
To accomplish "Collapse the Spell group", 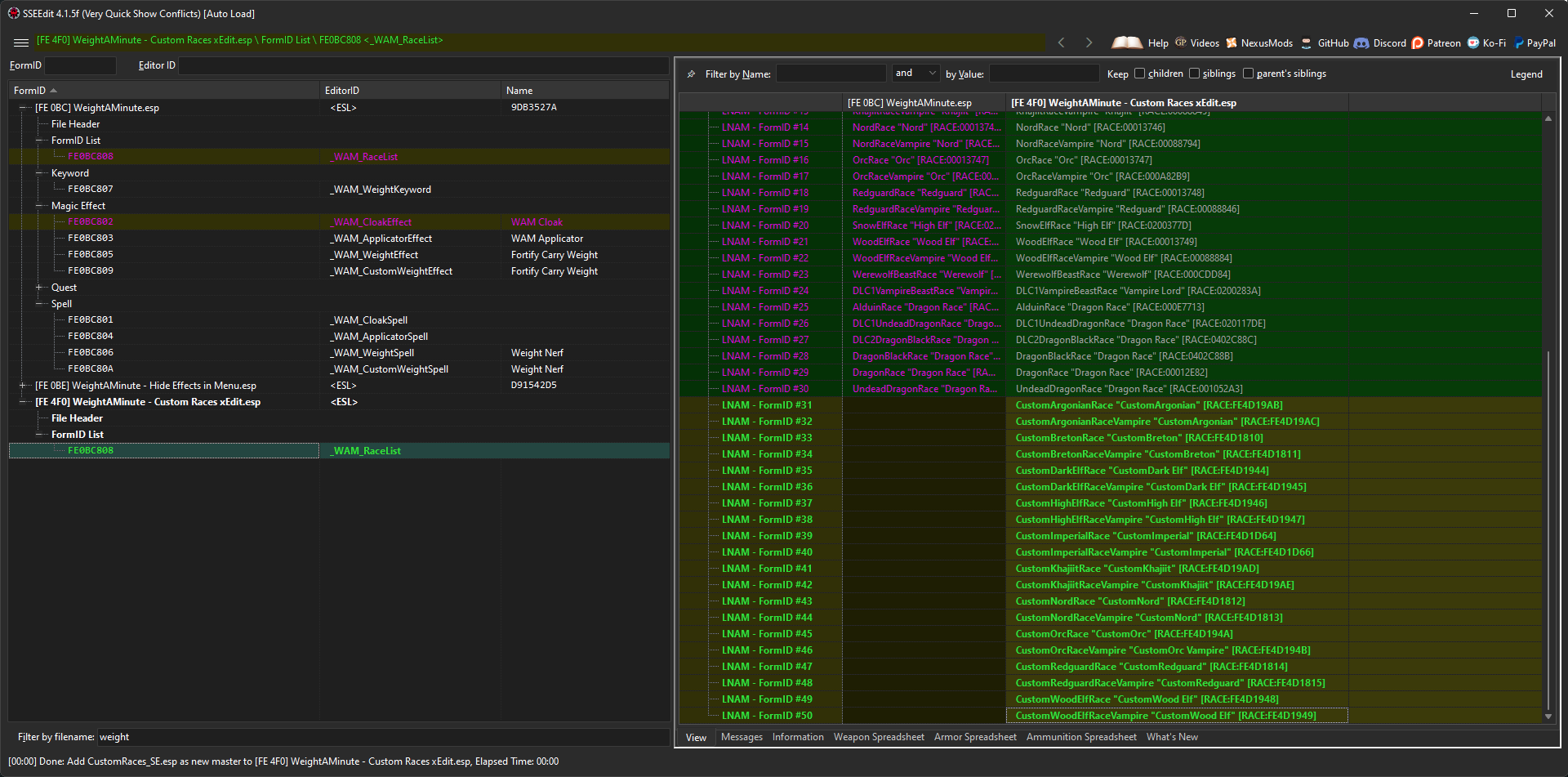I will [39, 304].
